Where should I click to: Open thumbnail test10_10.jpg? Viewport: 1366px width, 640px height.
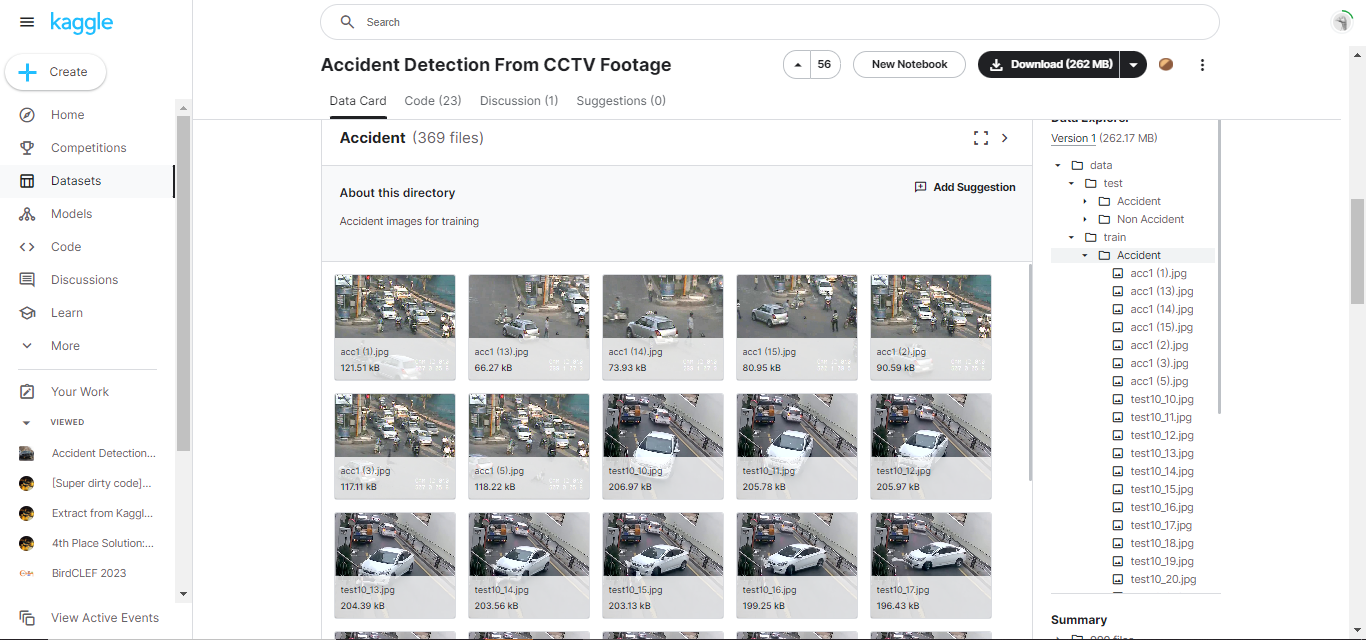(663, 446)
